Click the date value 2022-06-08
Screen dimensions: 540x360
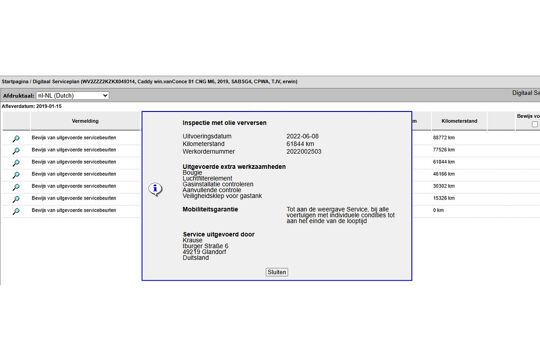[x=302, y=136]
